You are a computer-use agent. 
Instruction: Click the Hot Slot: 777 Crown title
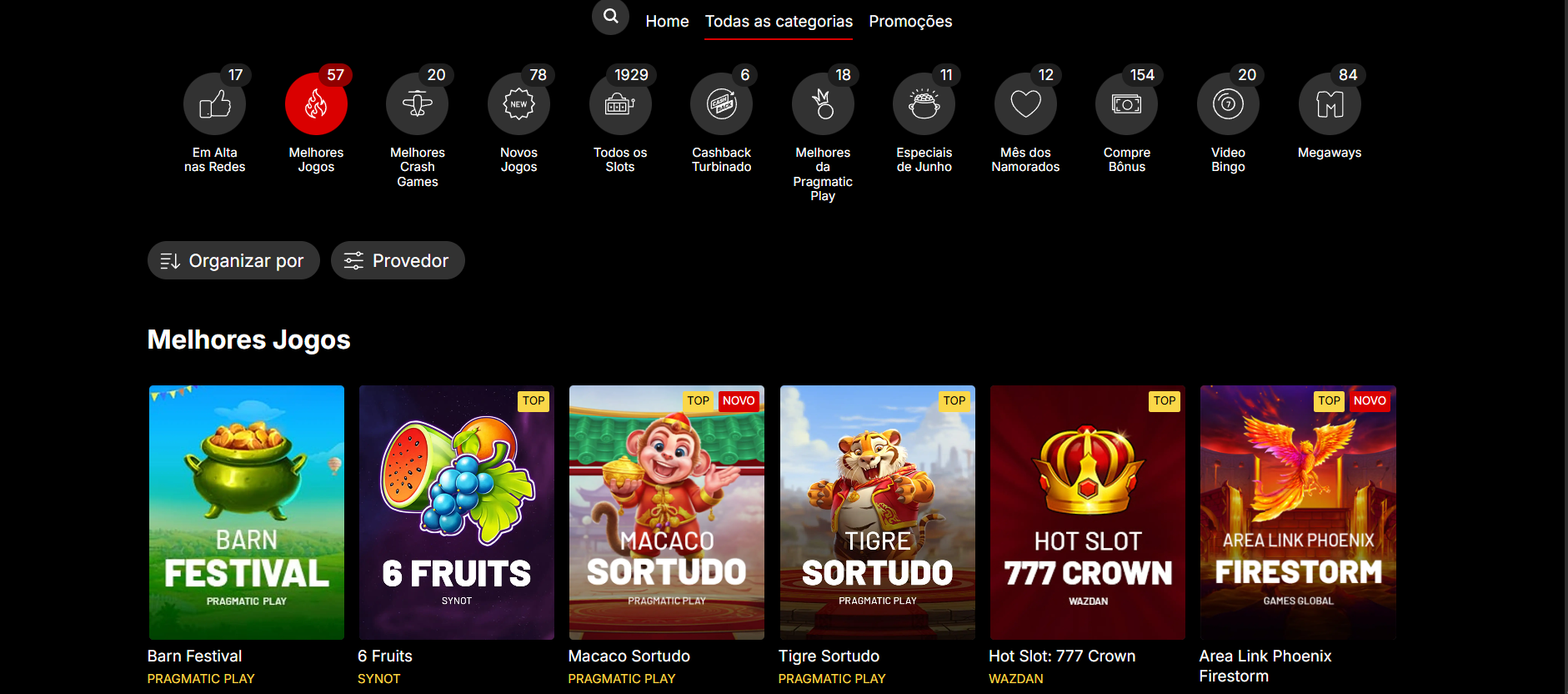point(1062,656)
